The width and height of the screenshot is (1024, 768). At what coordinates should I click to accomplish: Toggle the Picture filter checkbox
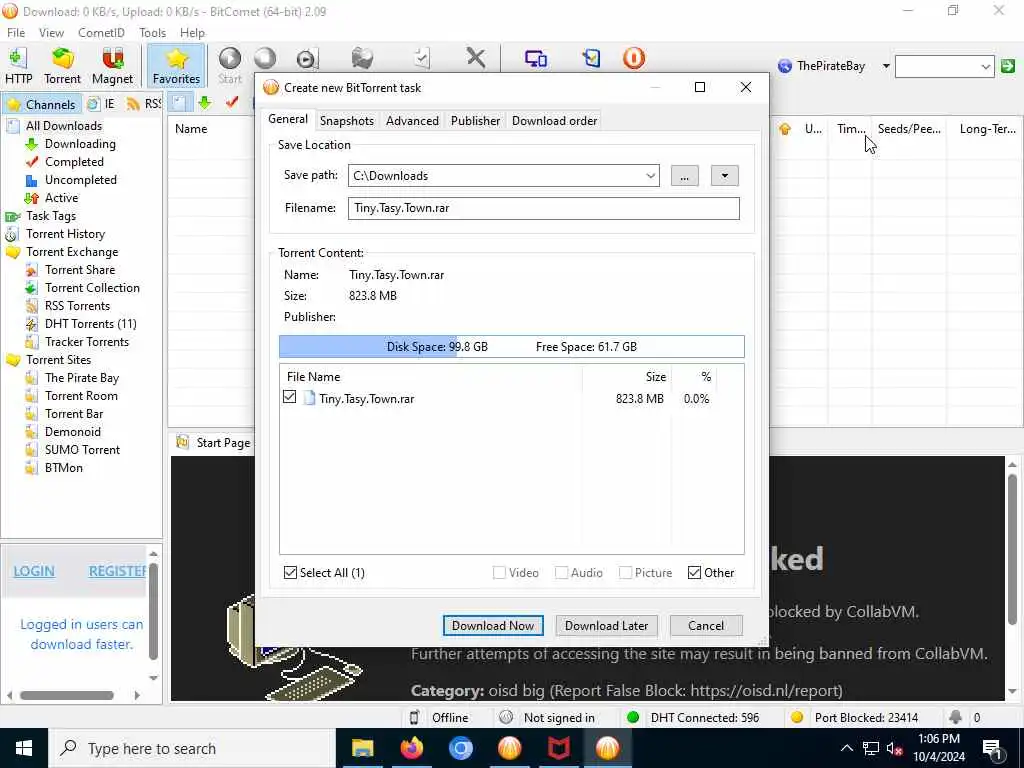(625, 573)
